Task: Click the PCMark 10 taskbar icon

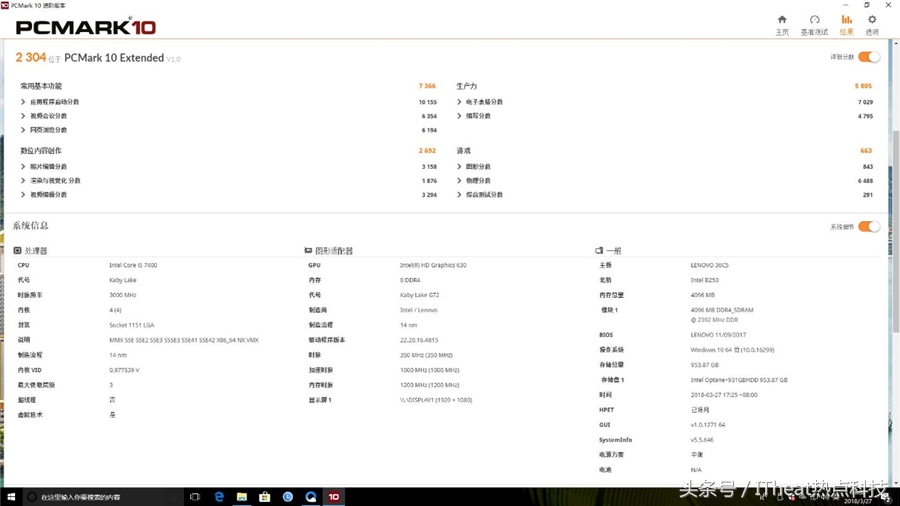Action: [334, 496]
